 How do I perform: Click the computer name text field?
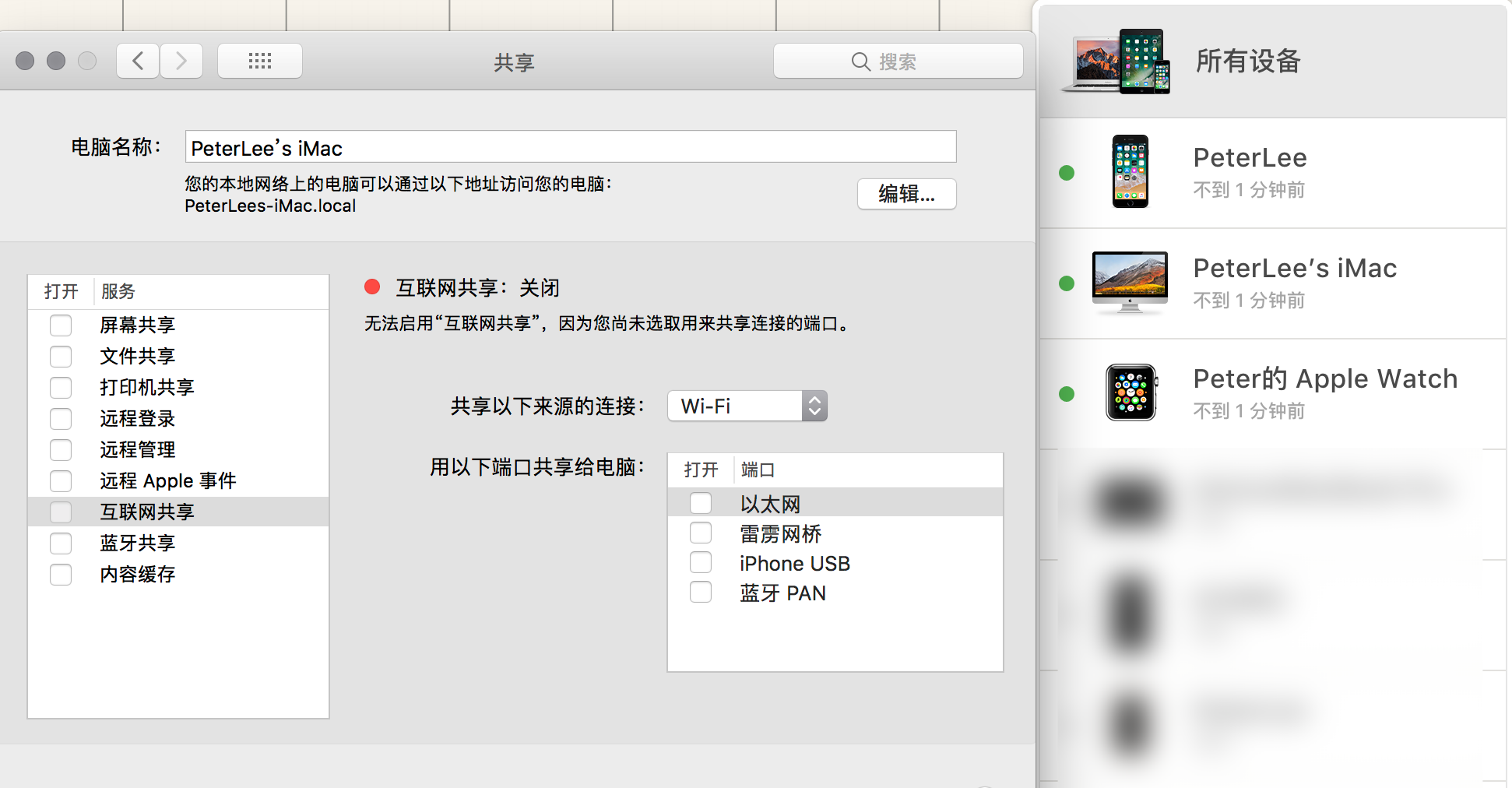click(x=571, y=147)
